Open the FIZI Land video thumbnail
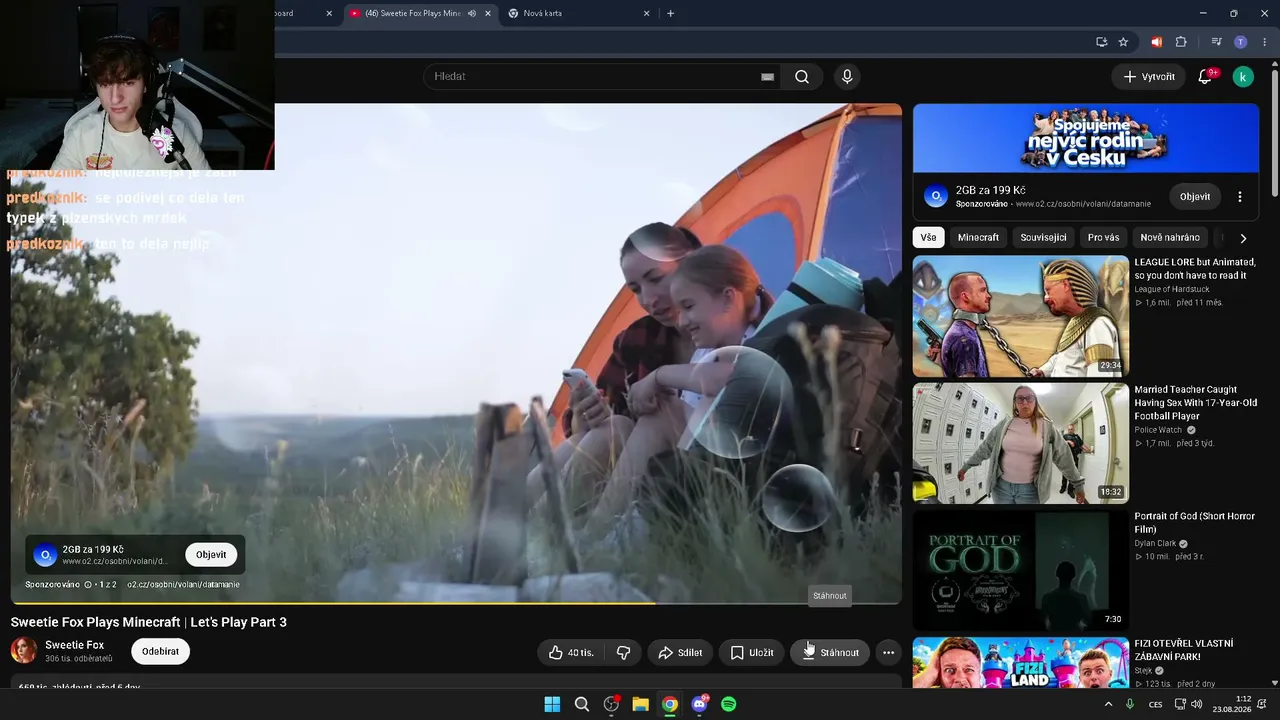Image resolution: width=1280 pixels, height=720 pixels. [x=1021, y=663]
